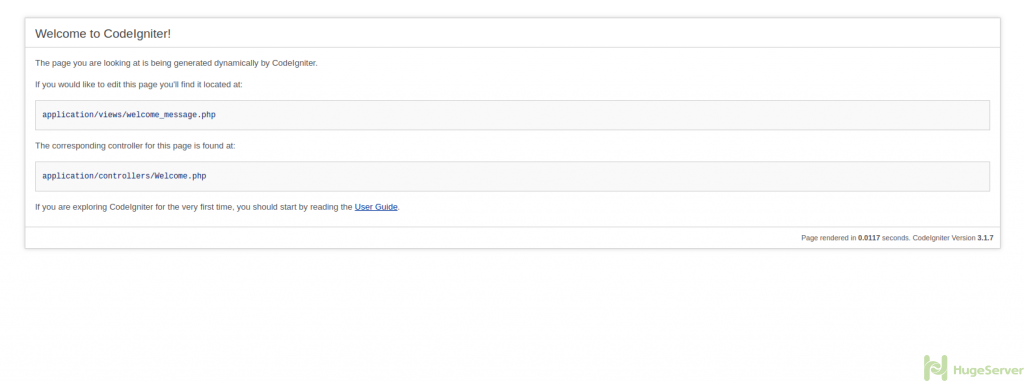
Task: Click the corresponding controller sentence
Action: pos(135,146)
